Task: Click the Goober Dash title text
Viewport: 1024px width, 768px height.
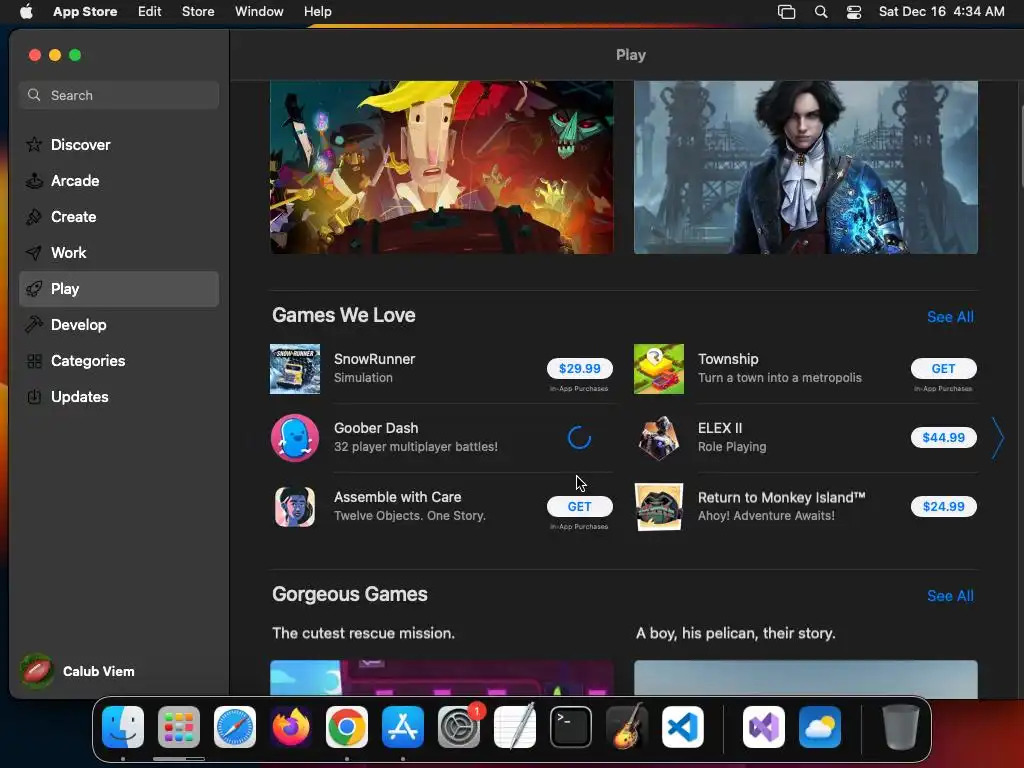Action: (376, 428)
